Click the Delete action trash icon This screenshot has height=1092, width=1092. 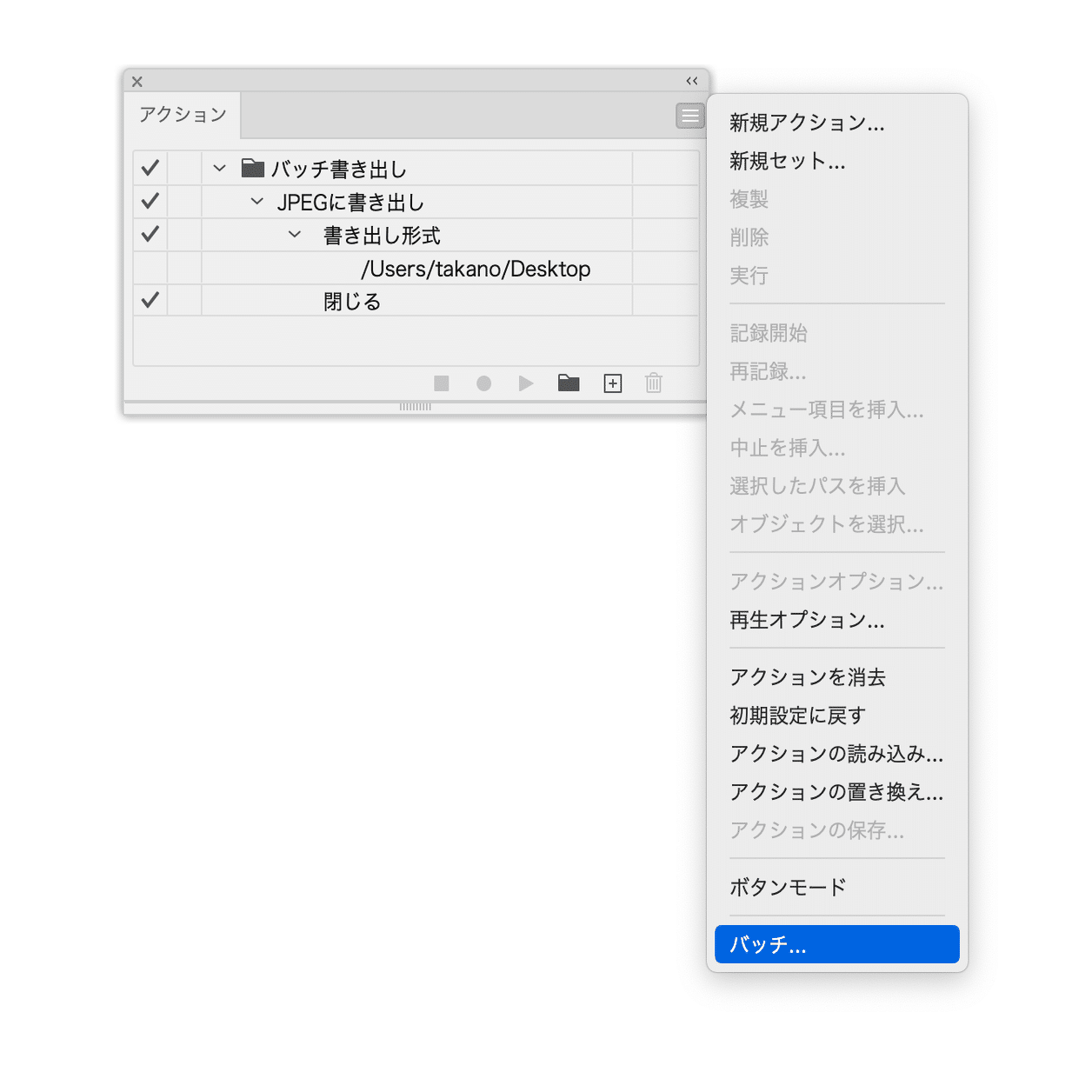point(653,383)
